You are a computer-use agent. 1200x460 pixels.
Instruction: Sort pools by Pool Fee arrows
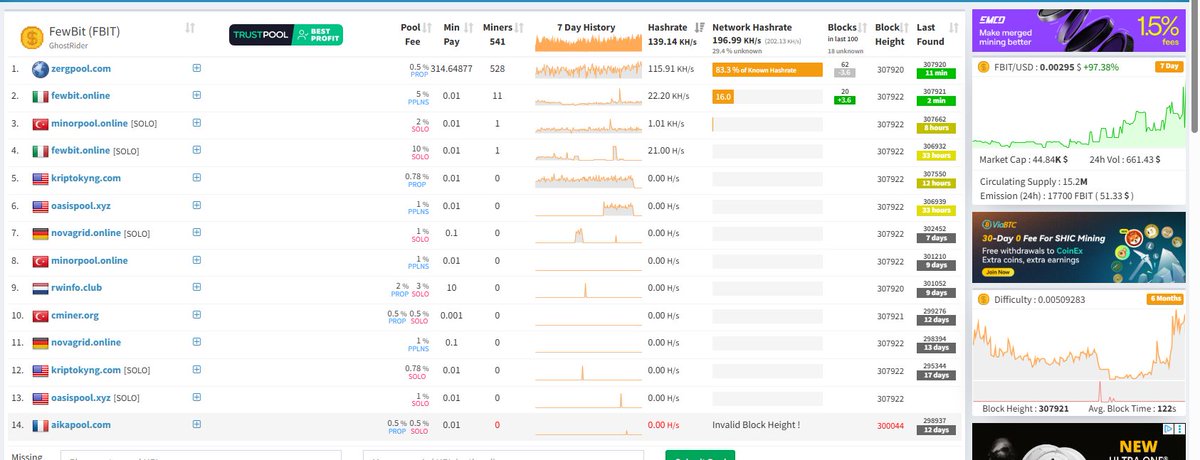(427, 27)
